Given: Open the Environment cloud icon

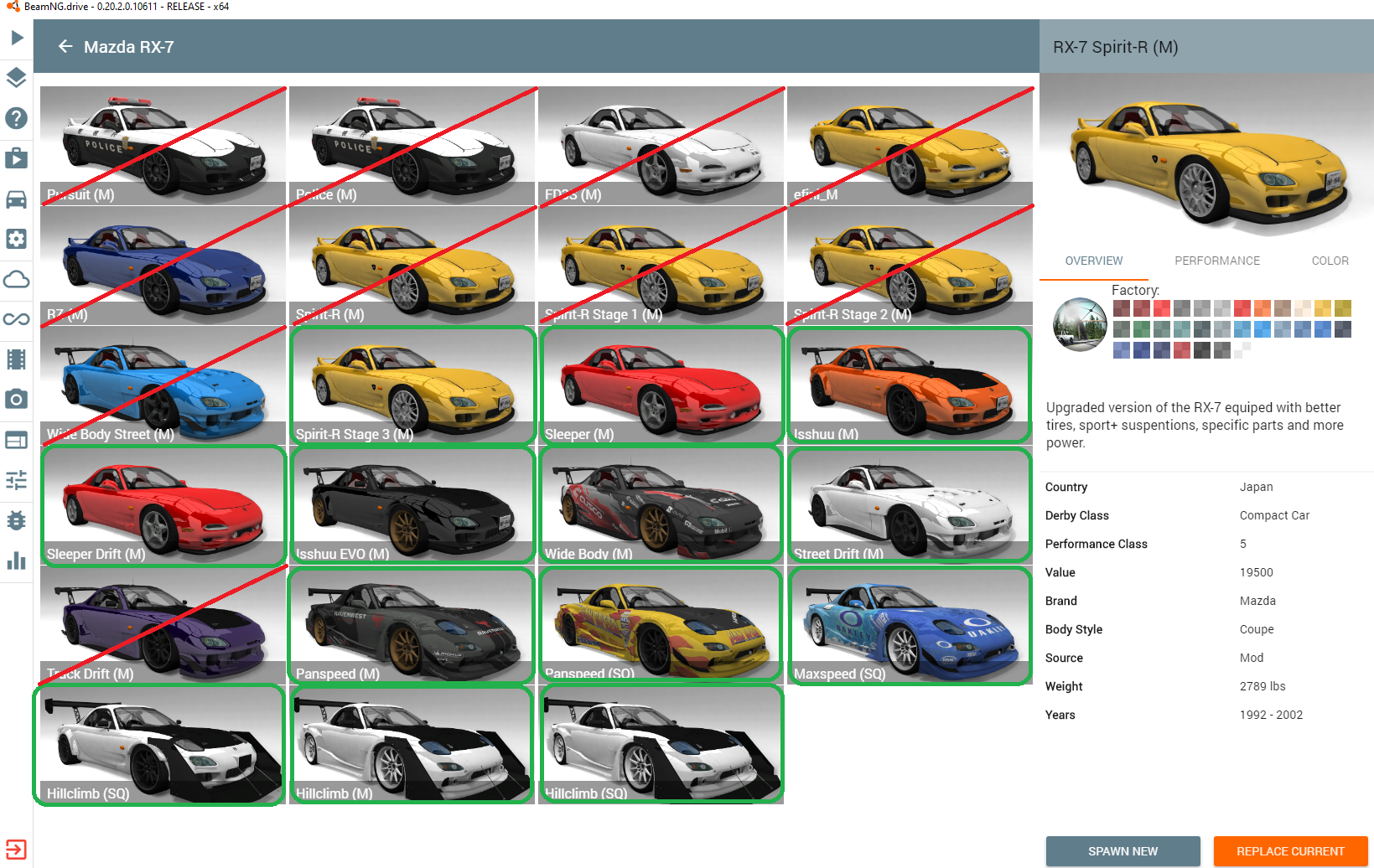Looking at the screenshot, I should coord(17,279).
